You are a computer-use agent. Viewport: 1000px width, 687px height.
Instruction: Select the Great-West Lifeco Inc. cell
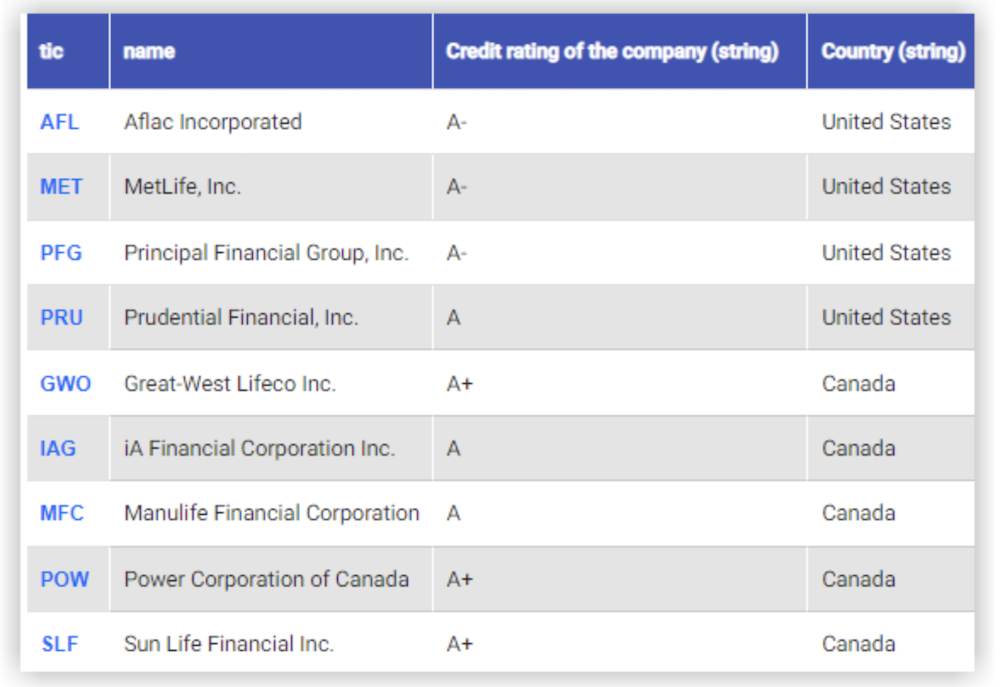click(230, 384)
